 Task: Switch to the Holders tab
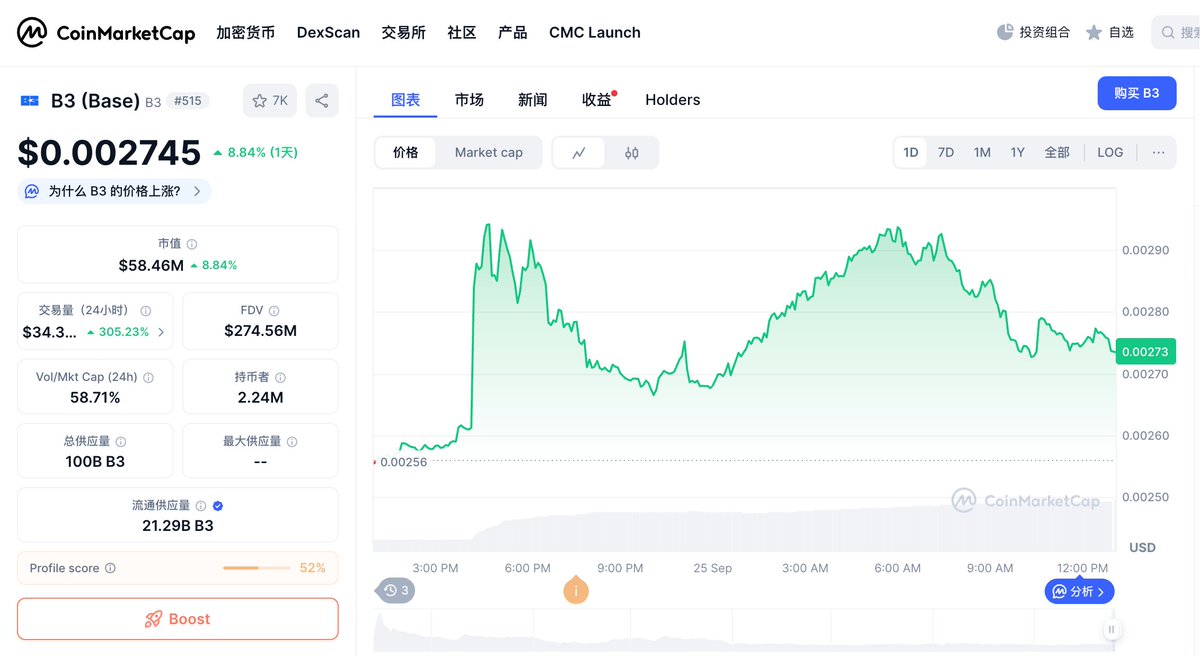point(672,100)
